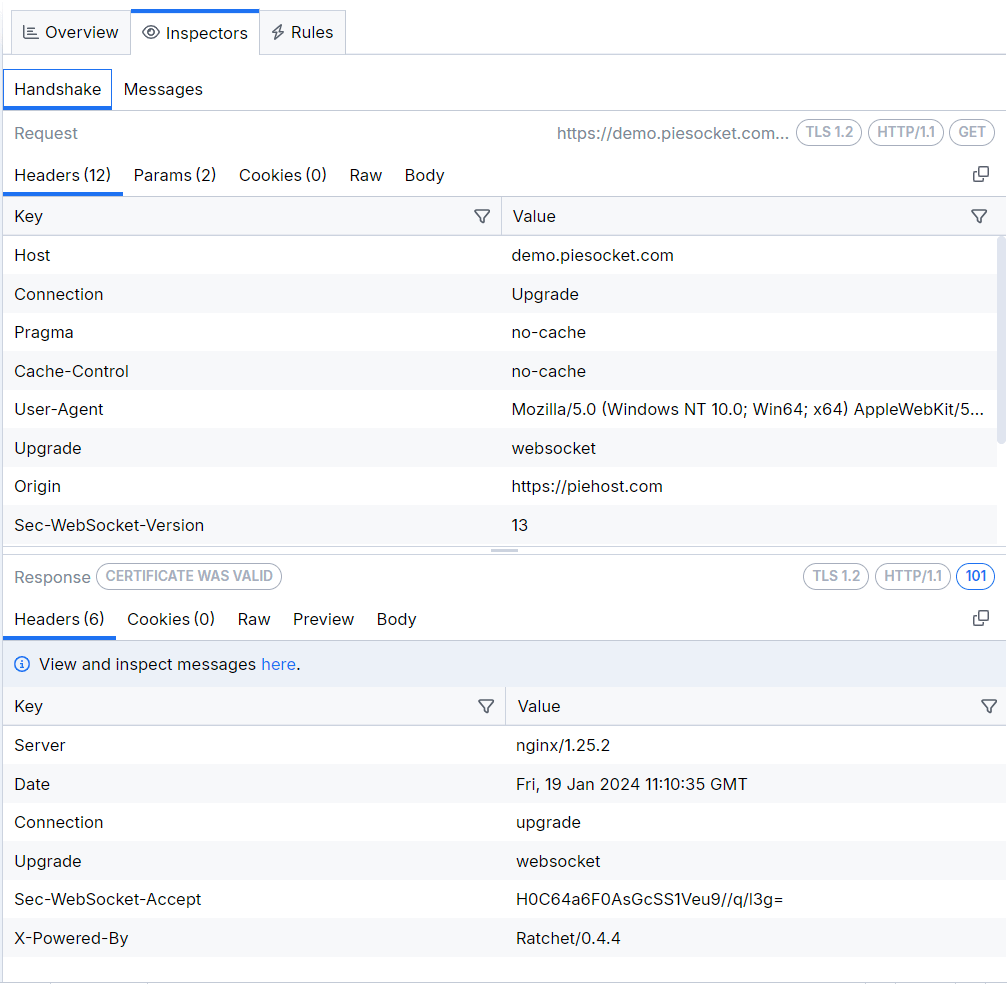The image size is (1007, 984).
Task: Filter the request Value column
Action: 979,216
